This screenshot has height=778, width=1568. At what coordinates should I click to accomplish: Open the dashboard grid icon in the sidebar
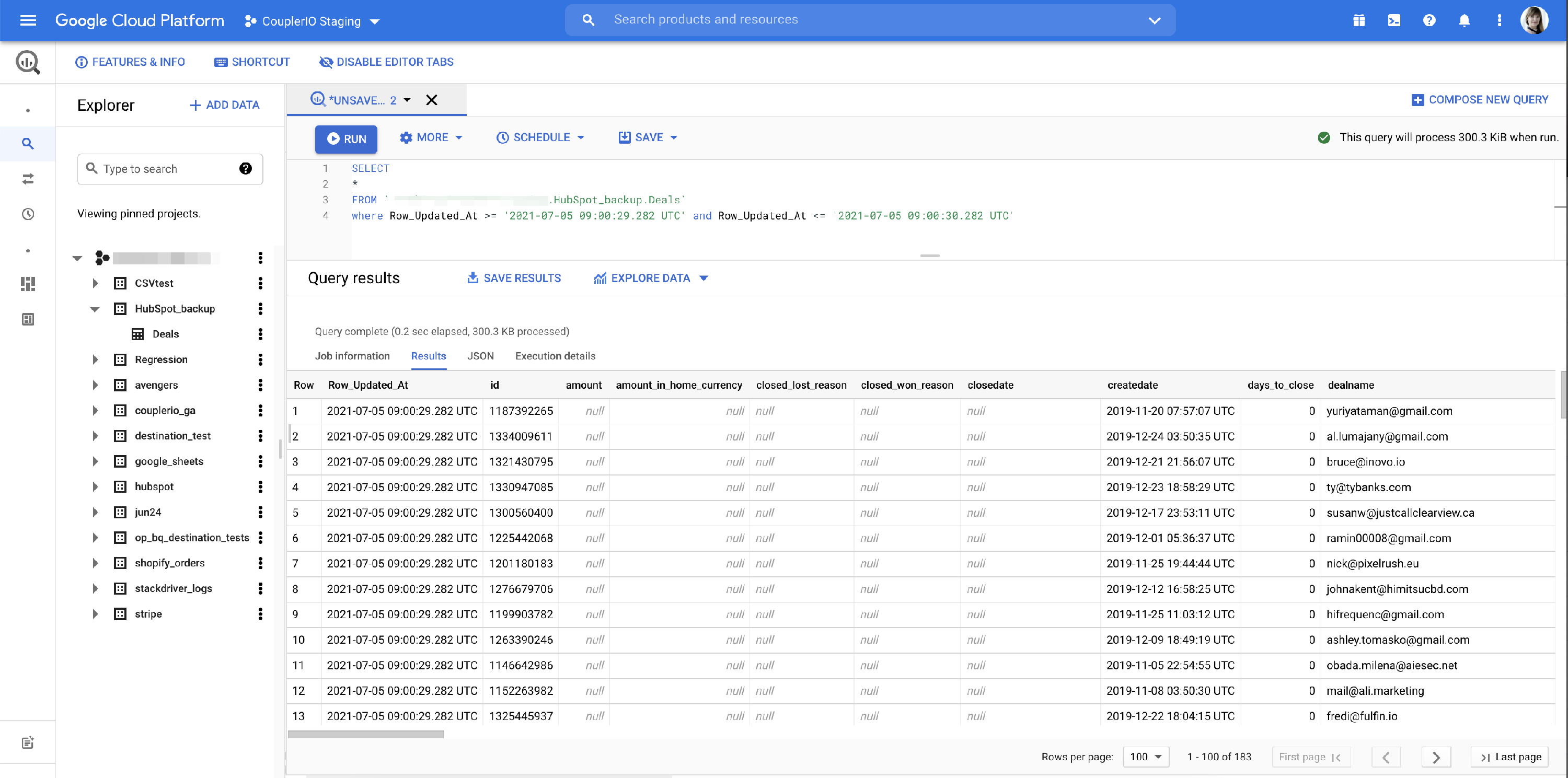coord(28,284)
